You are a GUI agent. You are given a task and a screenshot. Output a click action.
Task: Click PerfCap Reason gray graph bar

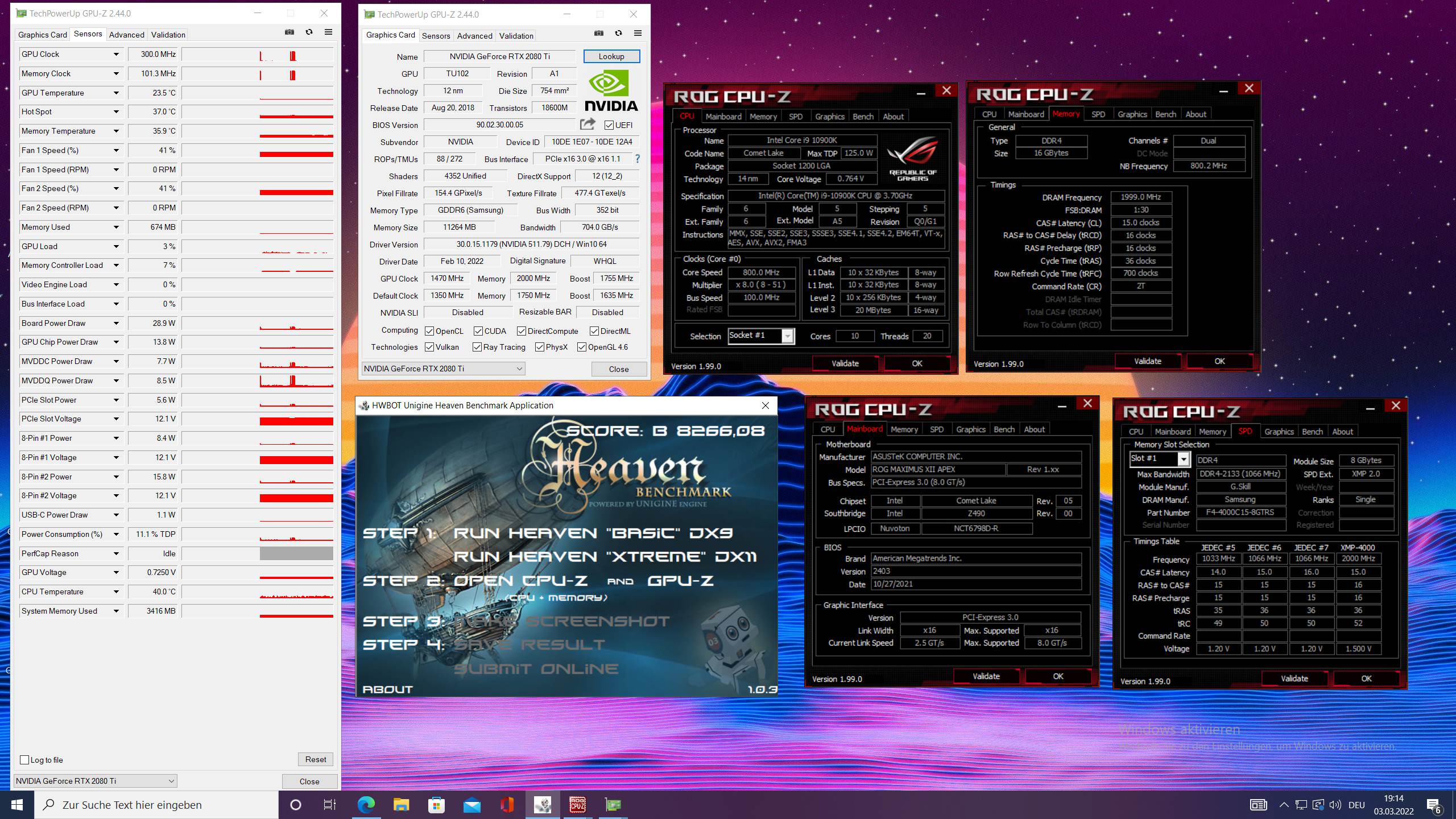[x=296, y=553]
